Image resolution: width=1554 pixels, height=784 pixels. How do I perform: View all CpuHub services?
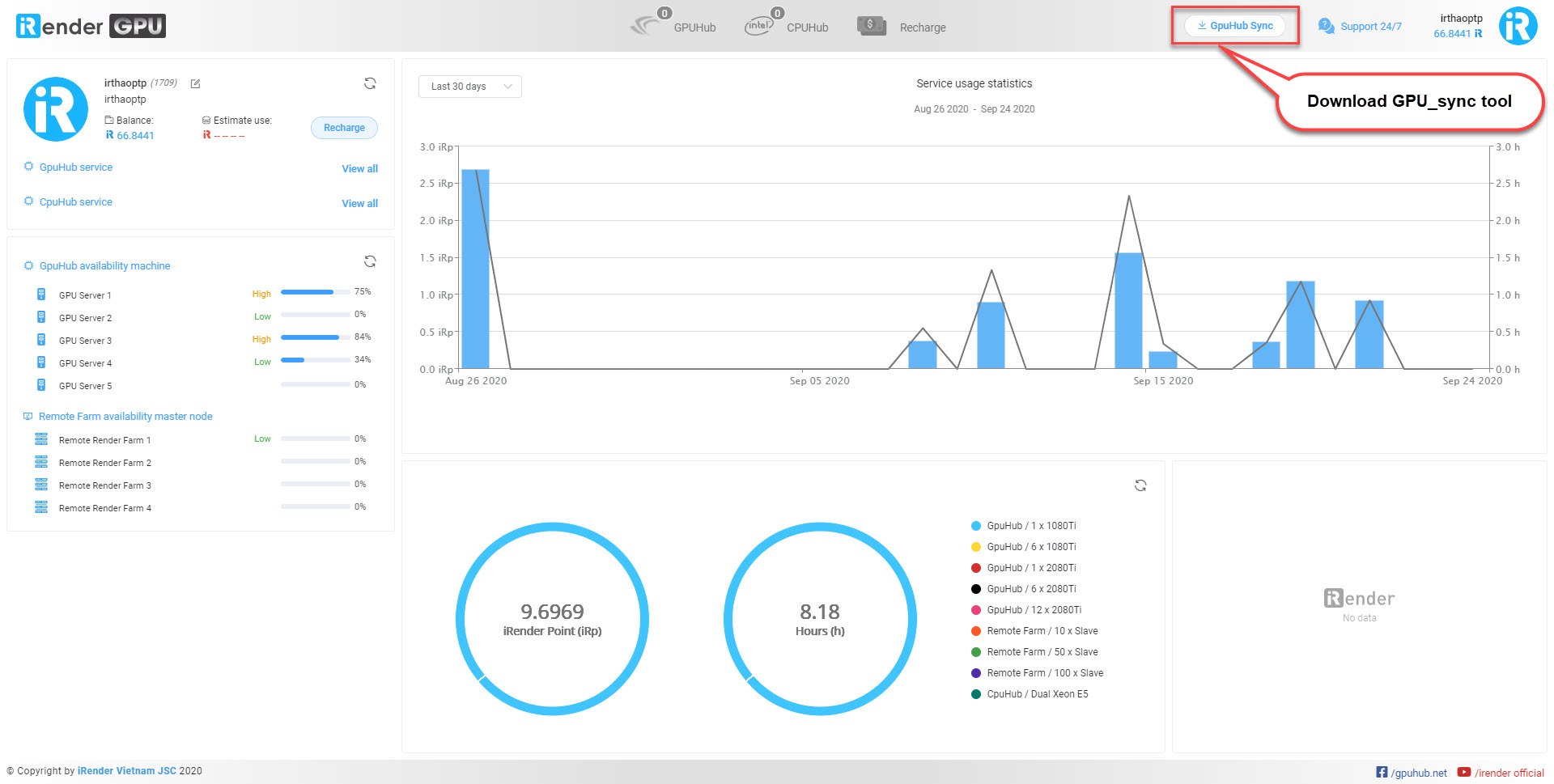[x=359, y=203]
